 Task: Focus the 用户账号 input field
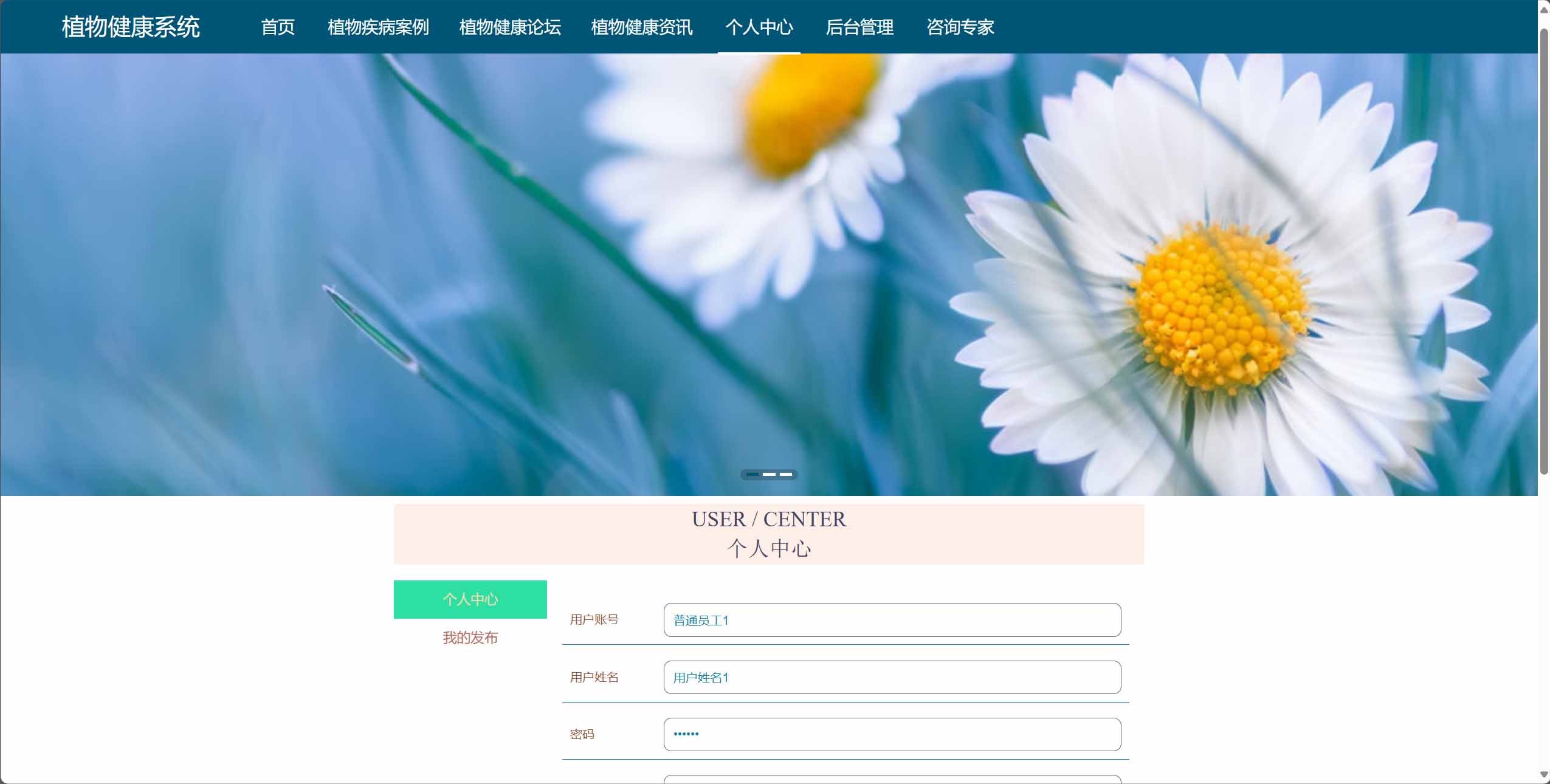point(892,620)
